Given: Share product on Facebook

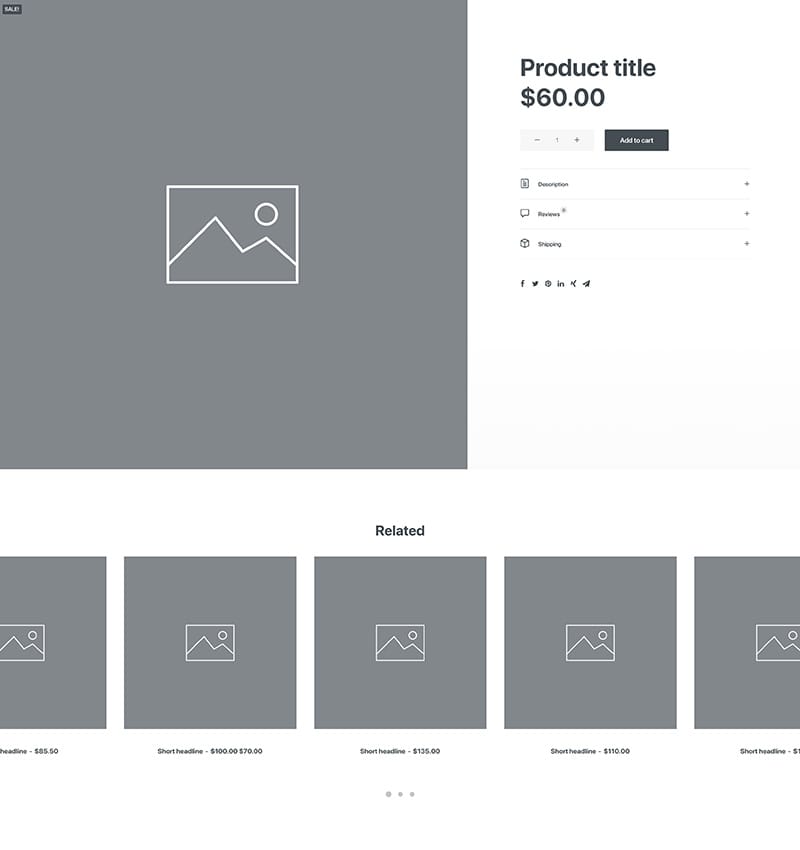Looking at the screenshot, I should [x=522, y=284].
